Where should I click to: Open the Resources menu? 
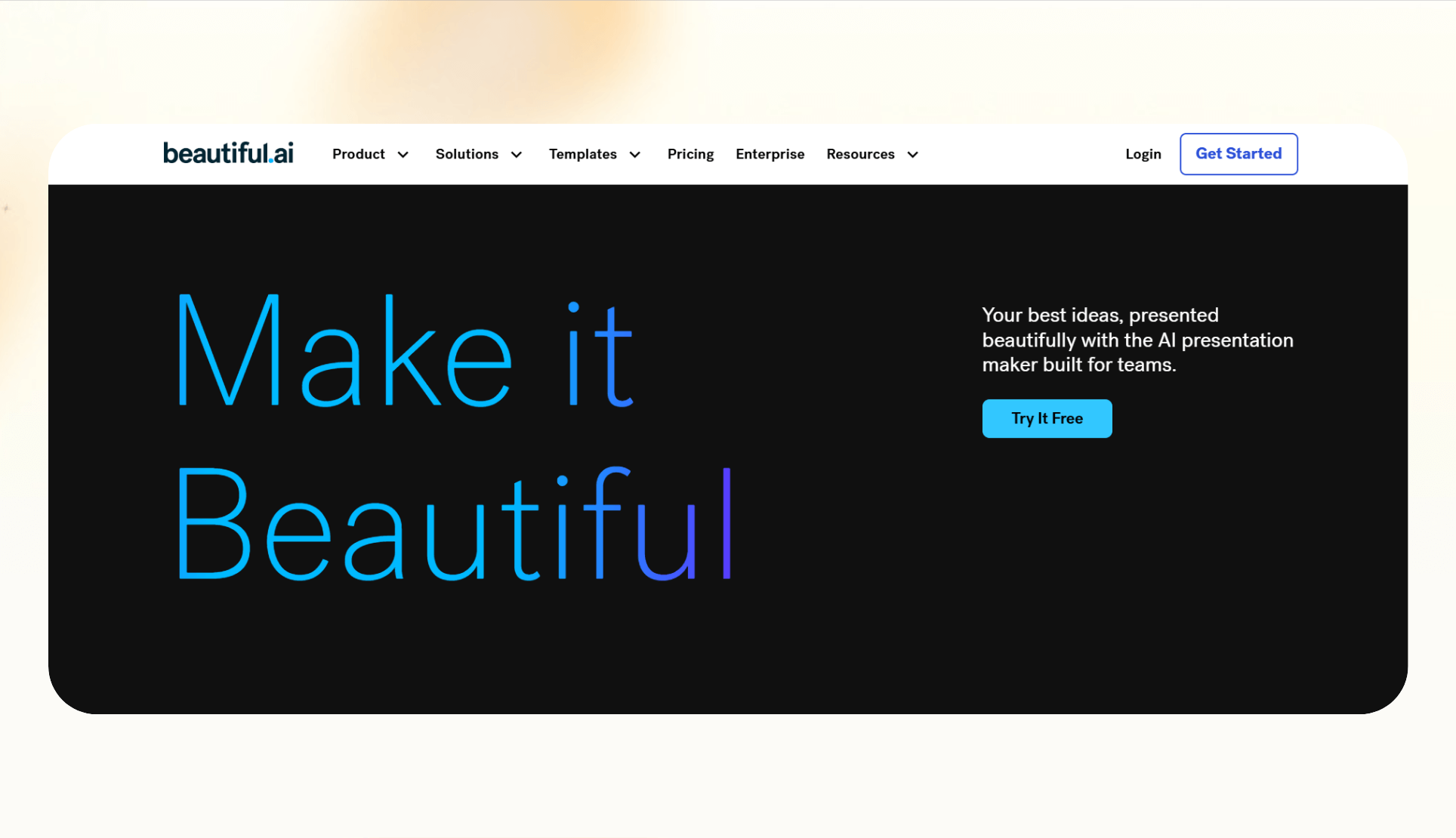point(860,154)
